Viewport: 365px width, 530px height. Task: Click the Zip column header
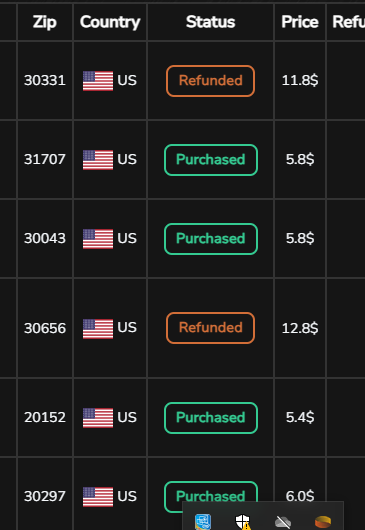pyautogui.click(x=45, y=22)
